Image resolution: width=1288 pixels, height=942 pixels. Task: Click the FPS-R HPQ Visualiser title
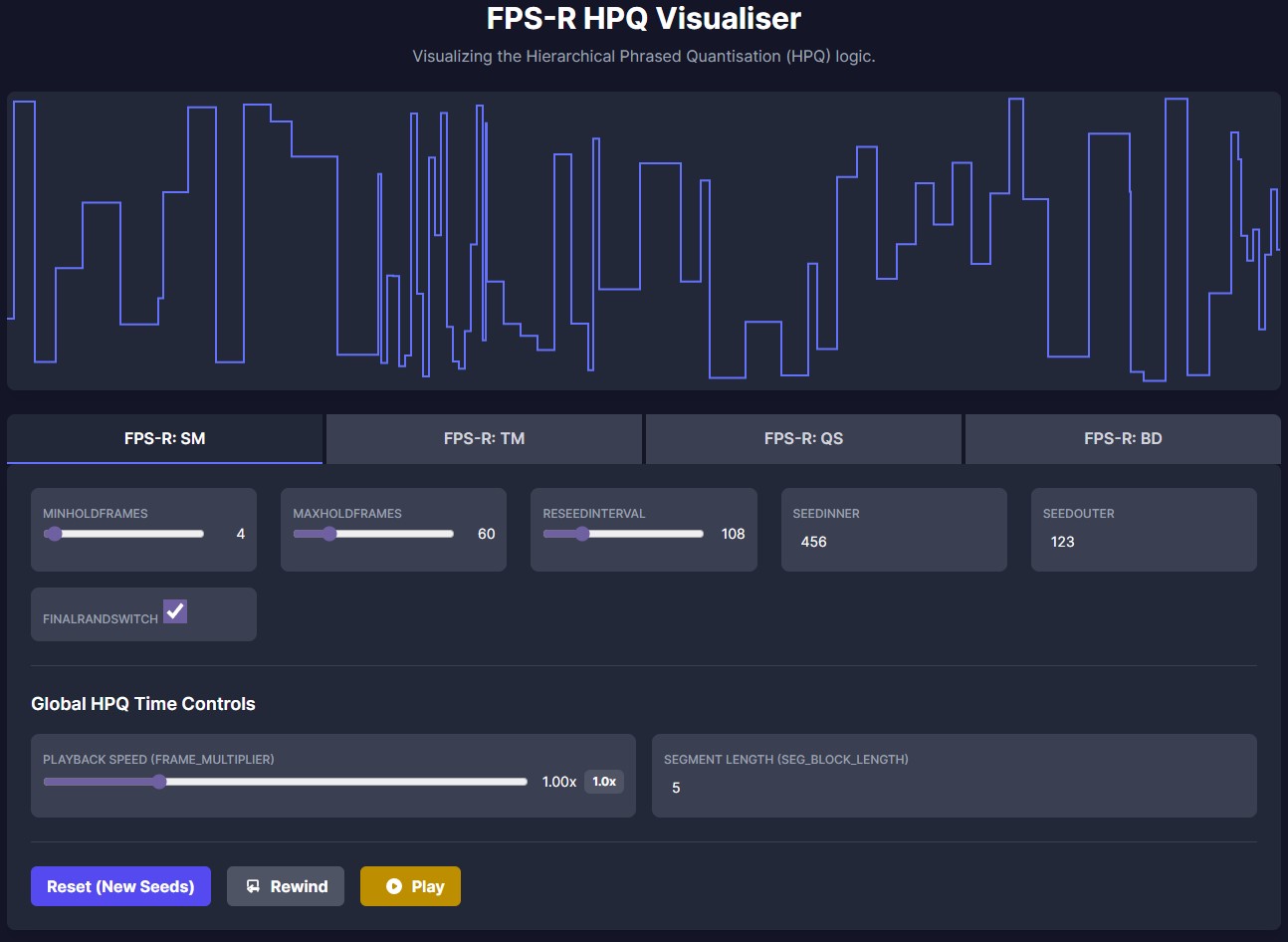(x=643, y=18)
